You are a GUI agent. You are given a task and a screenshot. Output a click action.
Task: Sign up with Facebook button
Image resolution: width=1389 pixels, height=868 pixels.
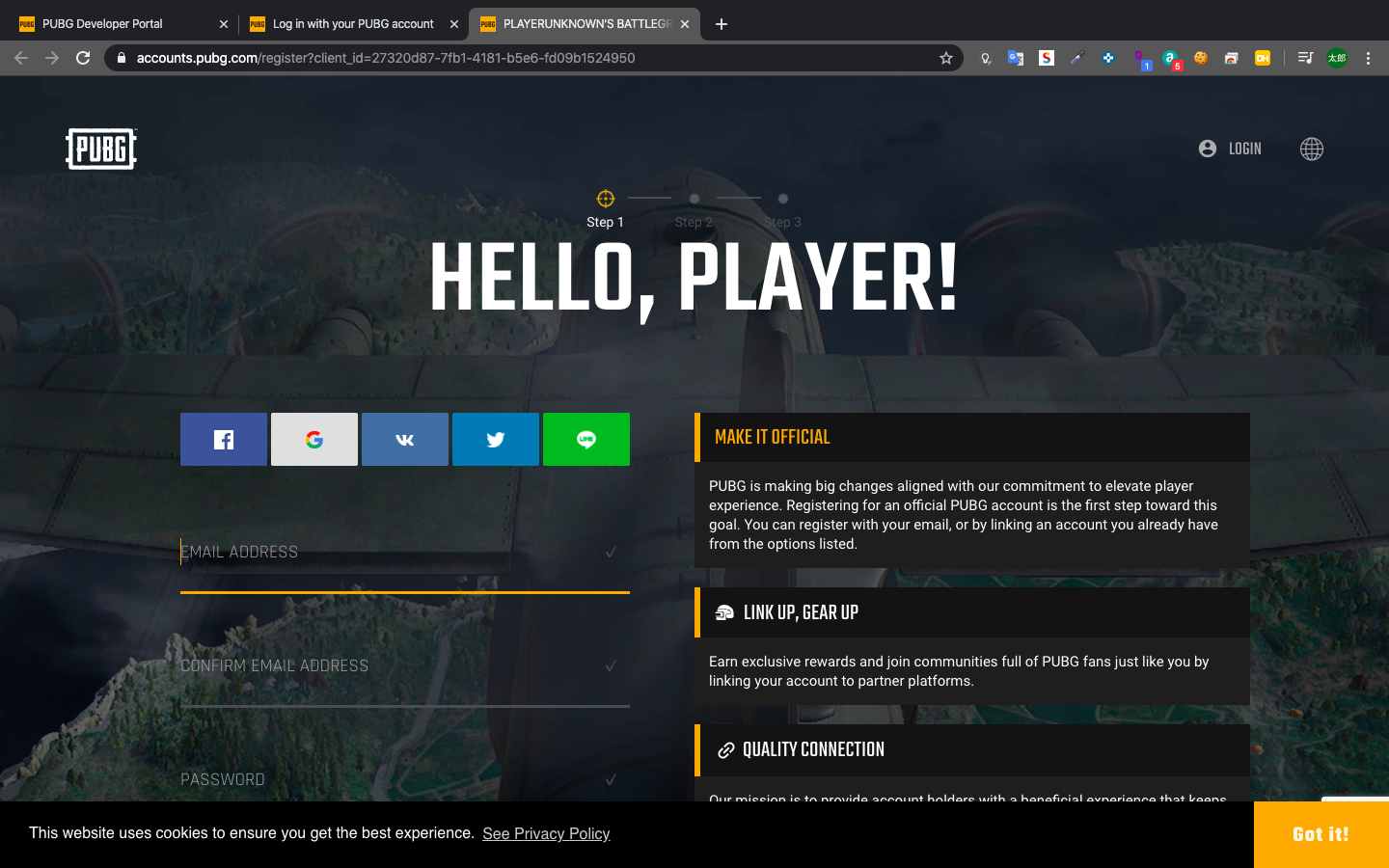pos(224,440)
